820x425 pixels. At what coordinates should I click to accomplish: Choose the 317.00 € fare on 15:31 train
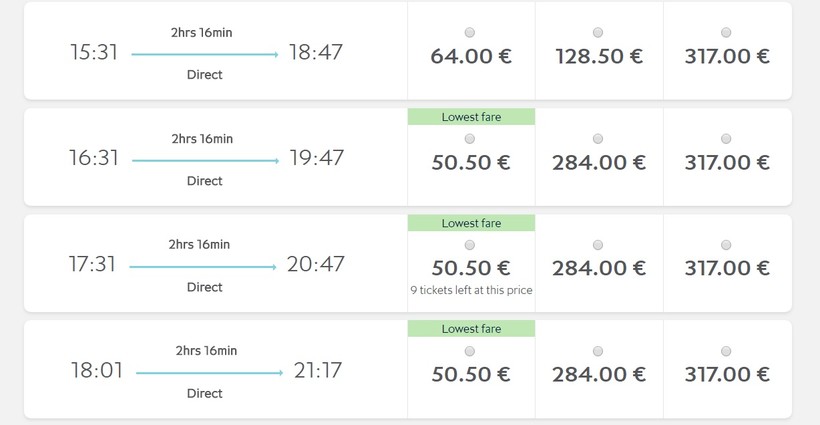[726, 33]
